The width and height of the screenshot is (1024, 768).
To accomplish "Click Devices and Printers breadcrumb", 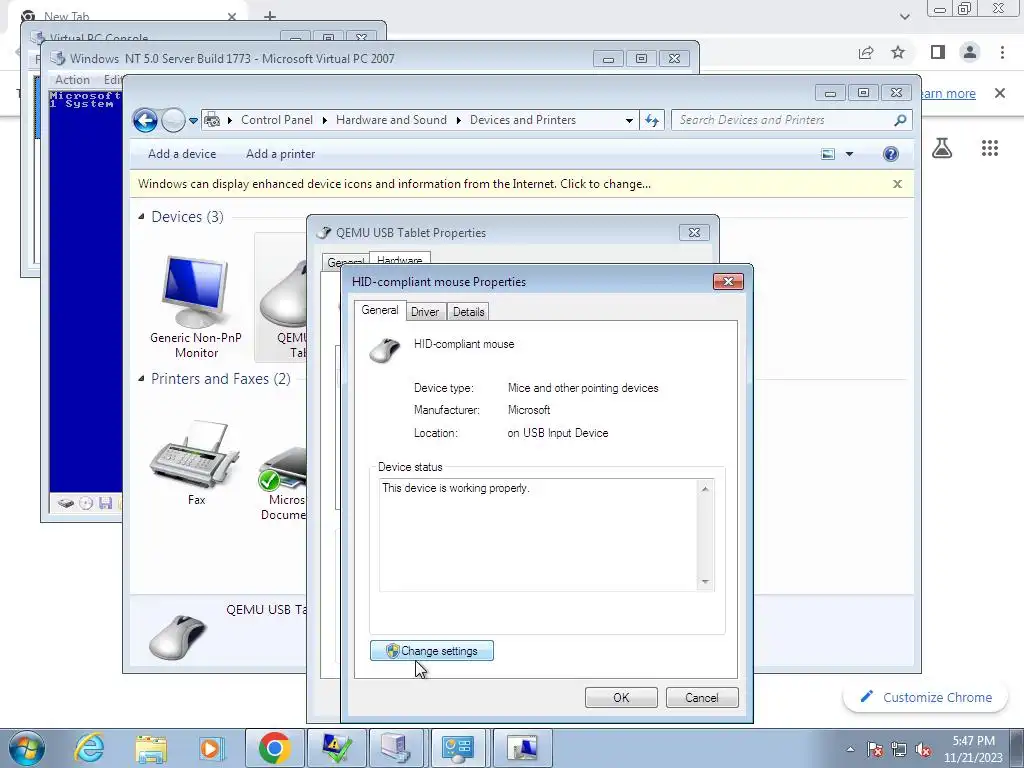I will click(523, 120).
